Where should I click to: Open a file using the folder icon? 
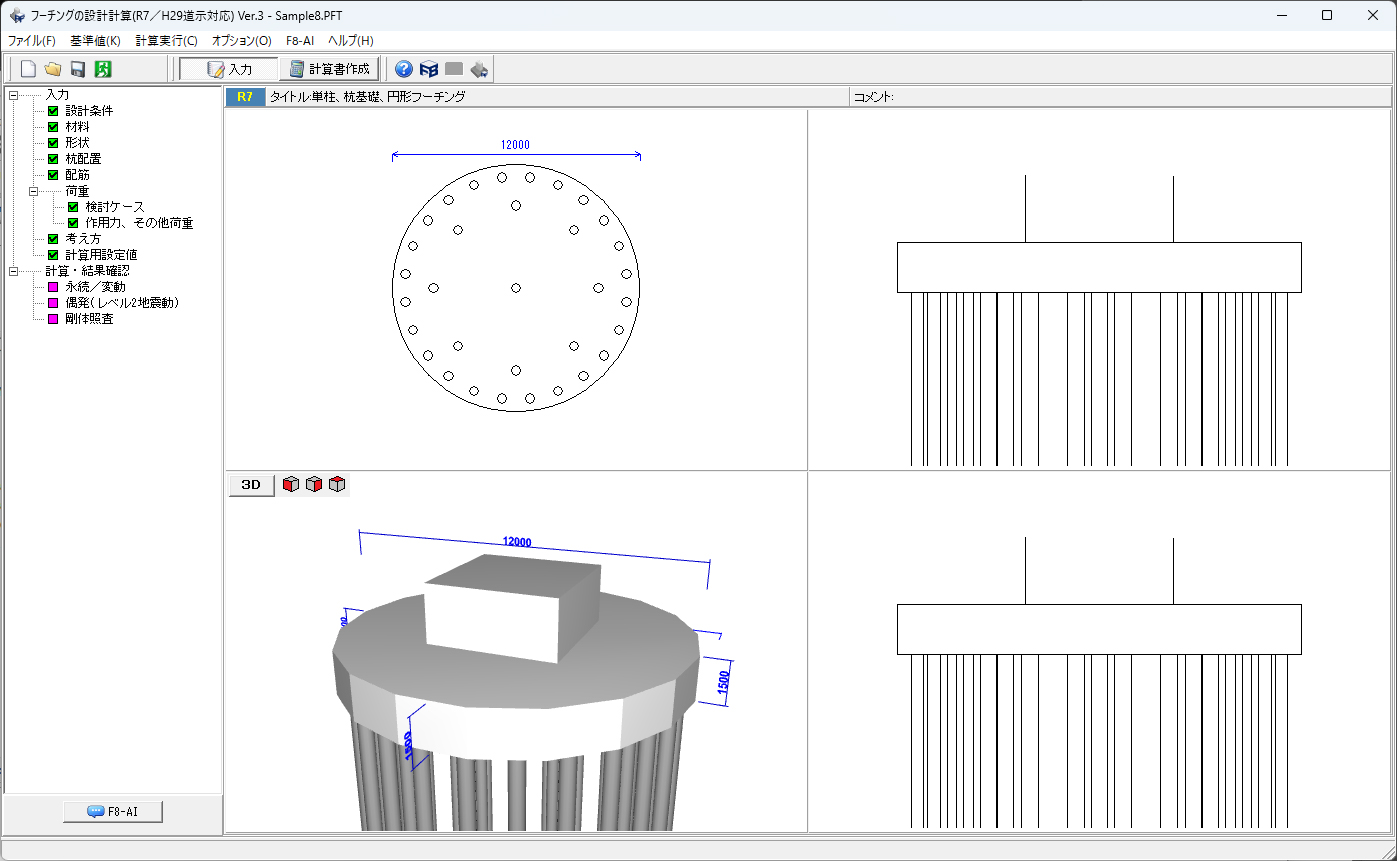click(x=53, y=69)
